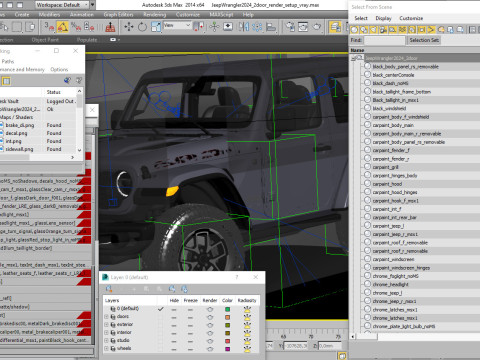480x360 pixels.
Task: Open the Render Setup dialog icon
Action: tap(290, 27)
